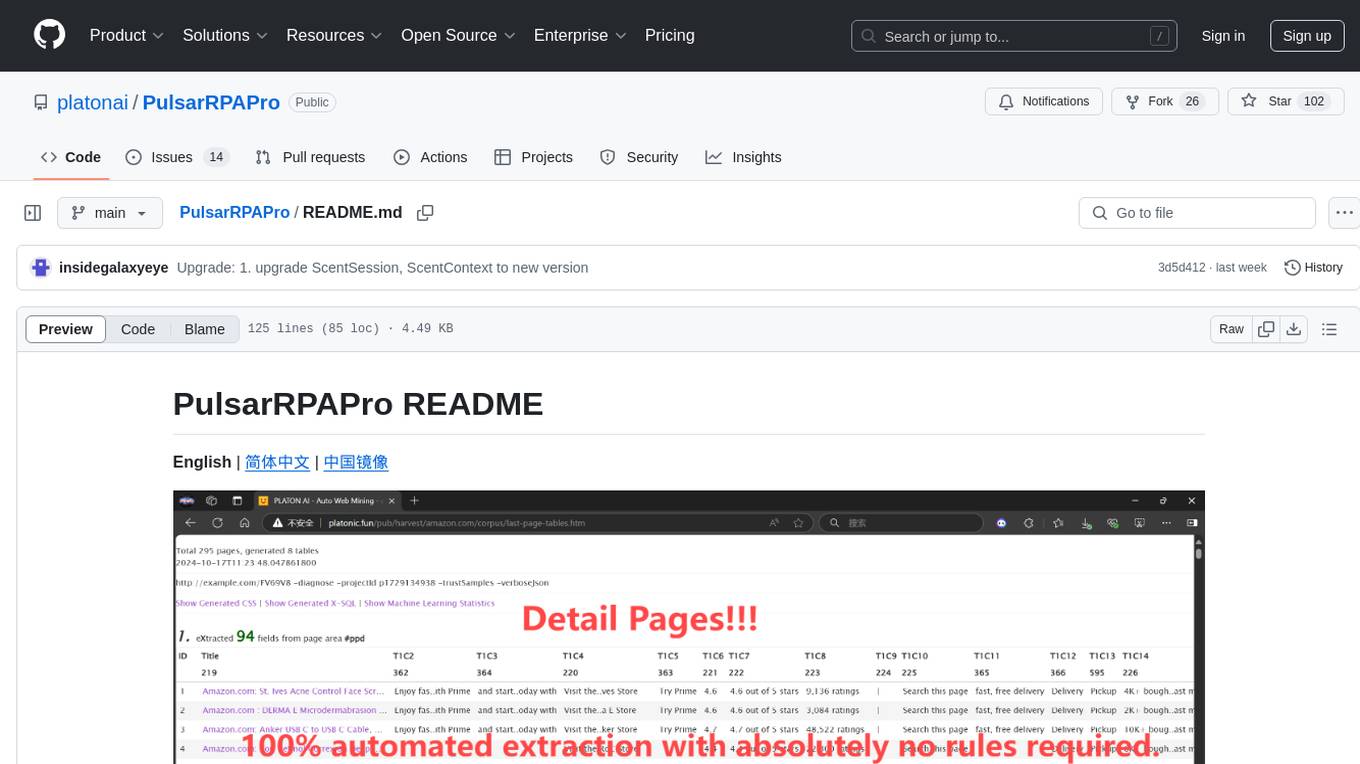Expand the file tree side panel
This screenshot has height=764, width=1360.
pyautogui.click(x=32, y=213)
